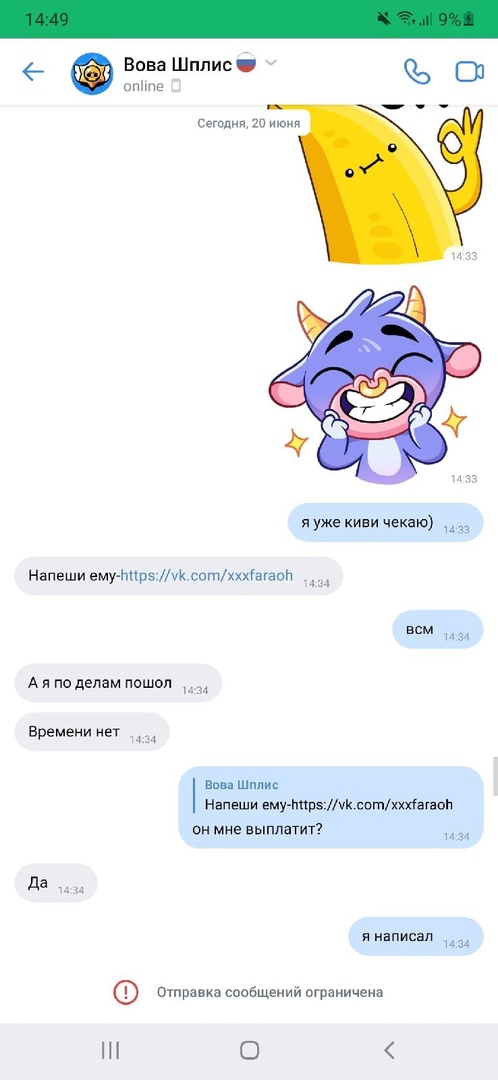Tap the Android back navigation button
The height and width of the screenshot is (1080, 498).
pos(389,1050)
